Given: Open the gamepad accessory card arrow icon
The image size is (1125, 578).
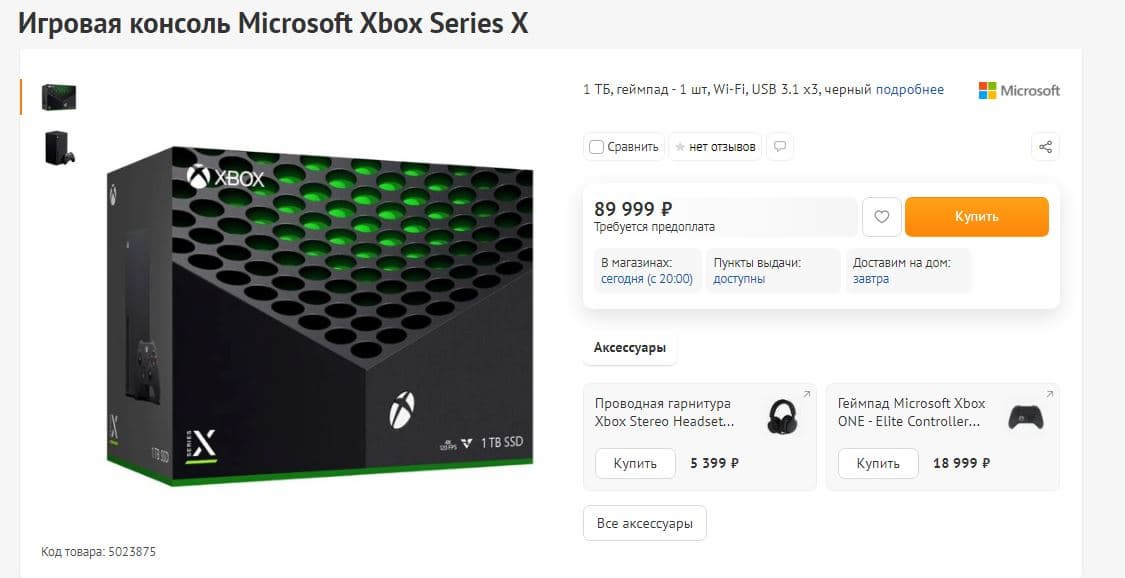Looking at the screenshot, I should tap(1049, 393).
